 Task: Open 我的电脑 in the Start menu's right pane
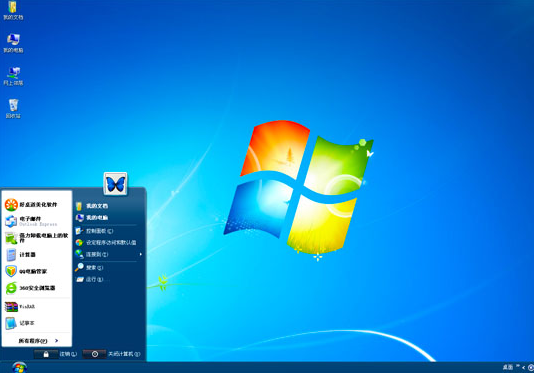[107, 218]
